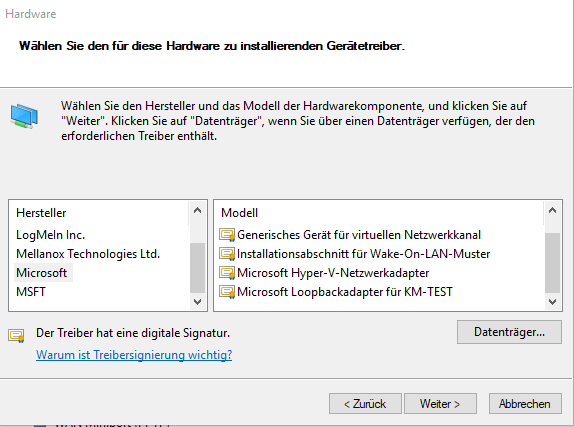
Task: Click the digital signature certificate icon
Action: click(16, 335)
